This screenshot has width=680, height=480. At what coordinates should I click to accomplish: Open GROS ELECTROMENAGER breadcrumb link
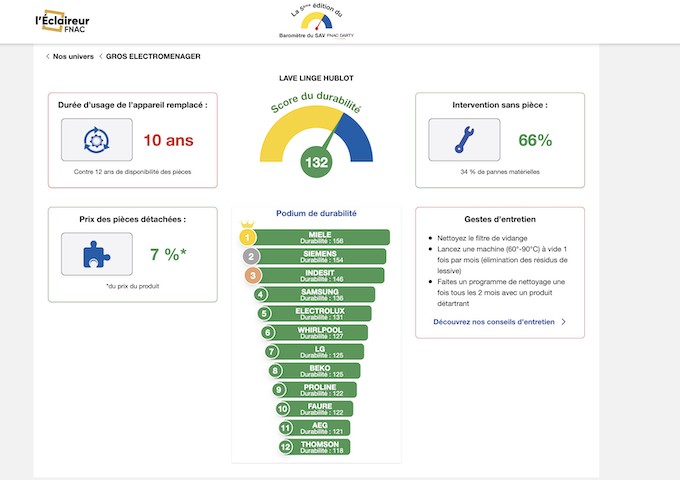tap(153, 56)
